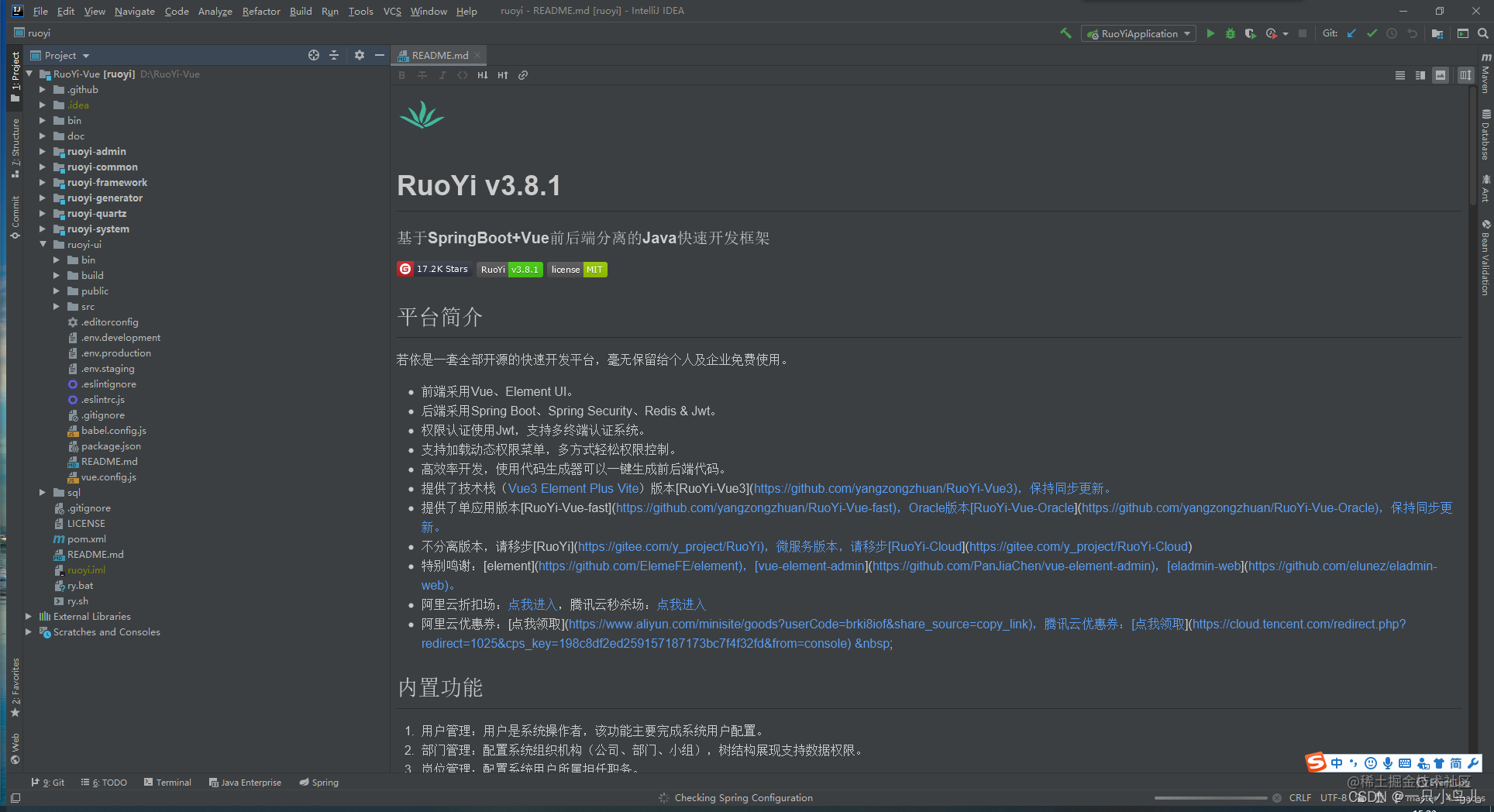Collapse the ruoyi-ui folder
The width and height of the screenshot is (1494, 812).
(x=43, y=245)
